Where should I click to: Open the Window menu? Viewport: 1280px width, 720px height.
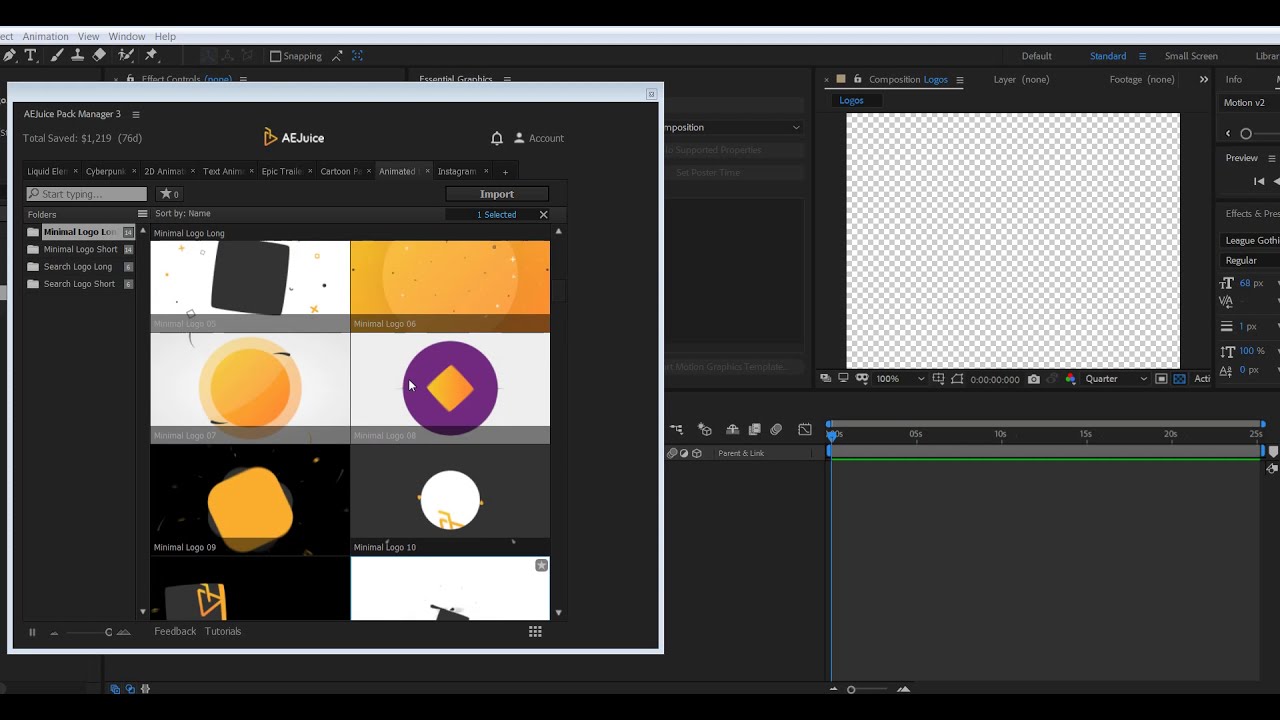pos(127,36)
